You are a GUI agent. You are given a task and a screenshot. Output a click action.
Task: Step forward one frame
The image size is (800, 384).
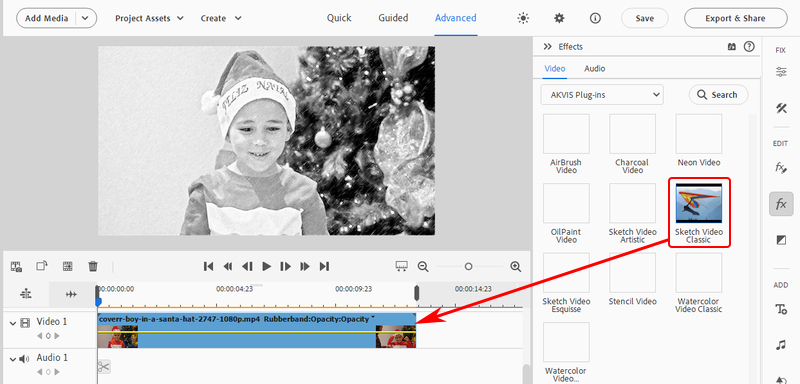pos(286,266)
